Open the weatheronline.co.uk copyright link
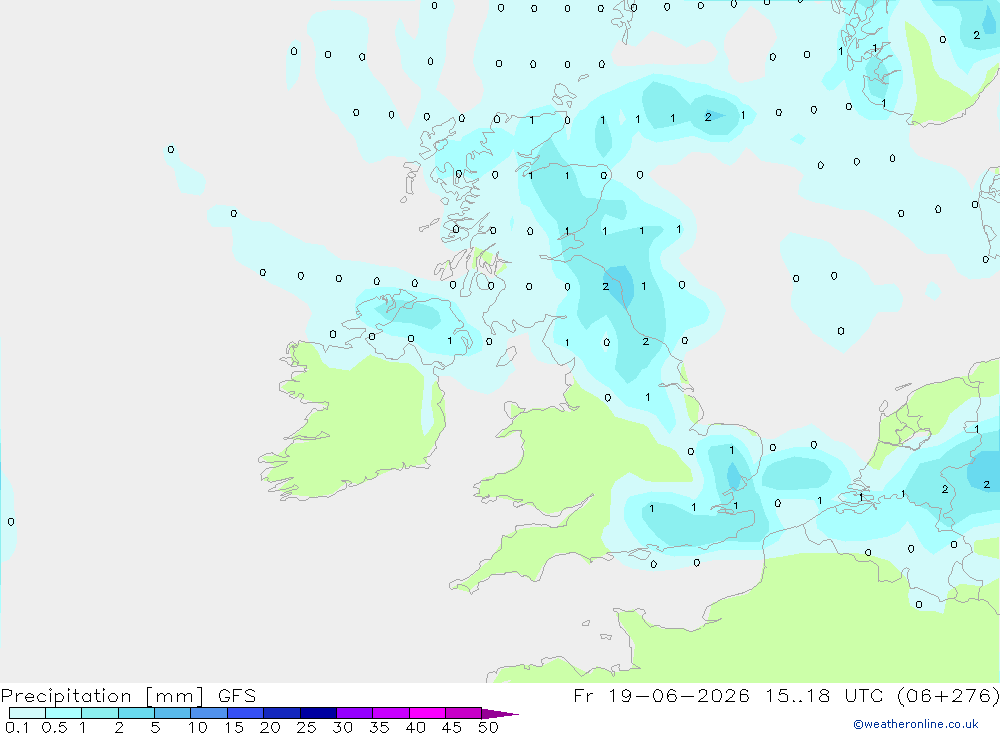 pyautogui.click(x=916, y=724)
